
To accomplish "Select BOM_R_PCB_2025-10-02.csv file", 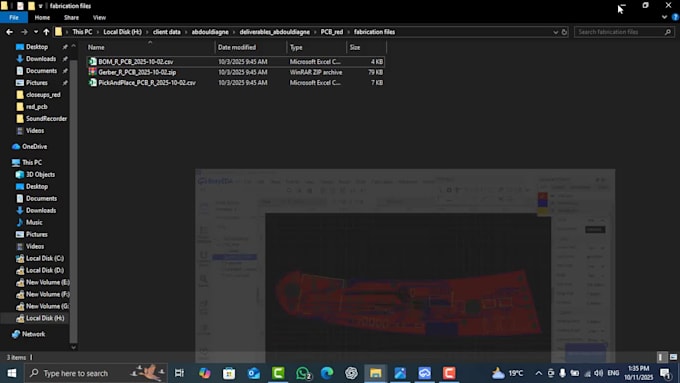I will click(135, 62).
